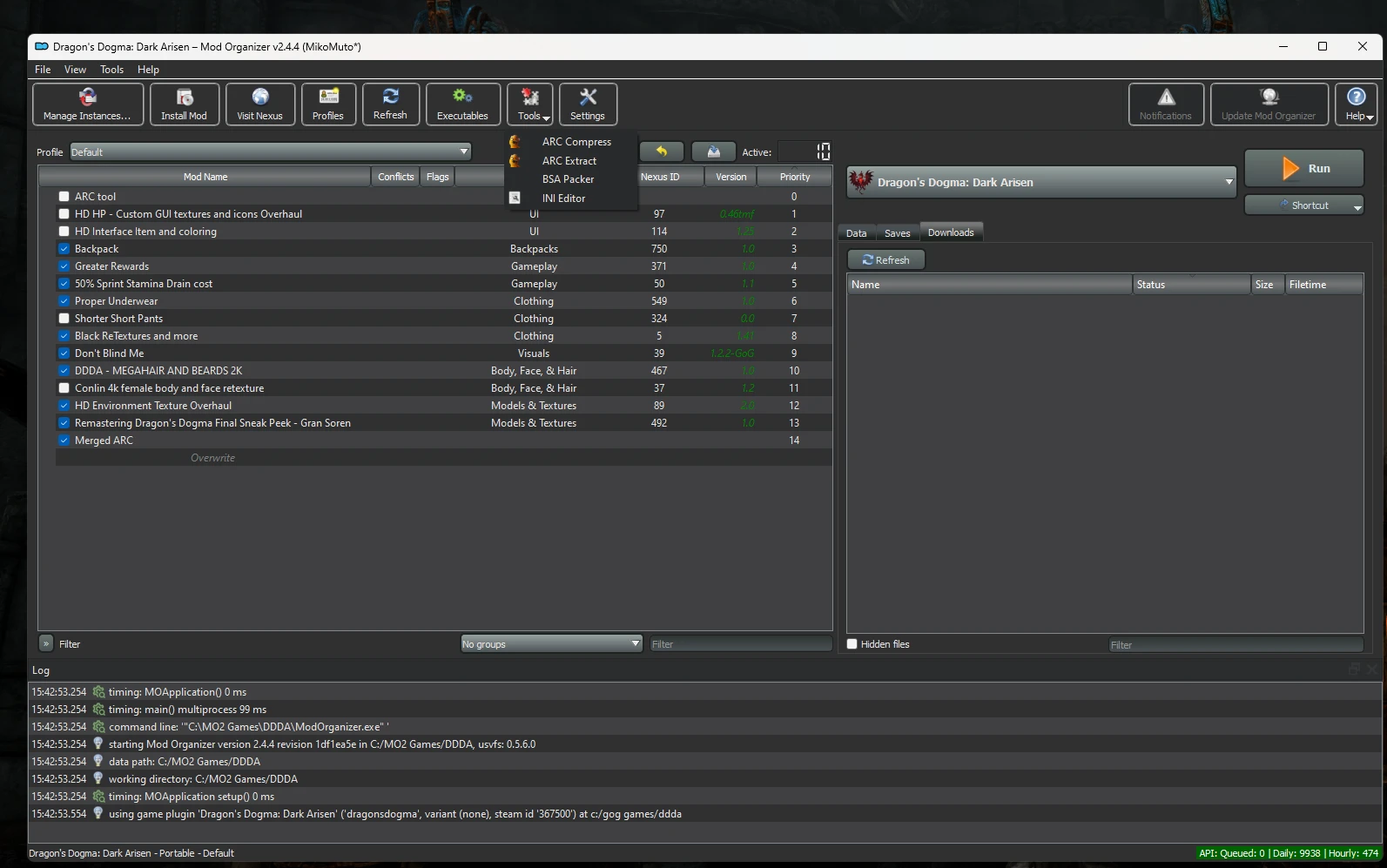Open the Executables gear icon
1387x868 pixels.
tap(462, 97)
